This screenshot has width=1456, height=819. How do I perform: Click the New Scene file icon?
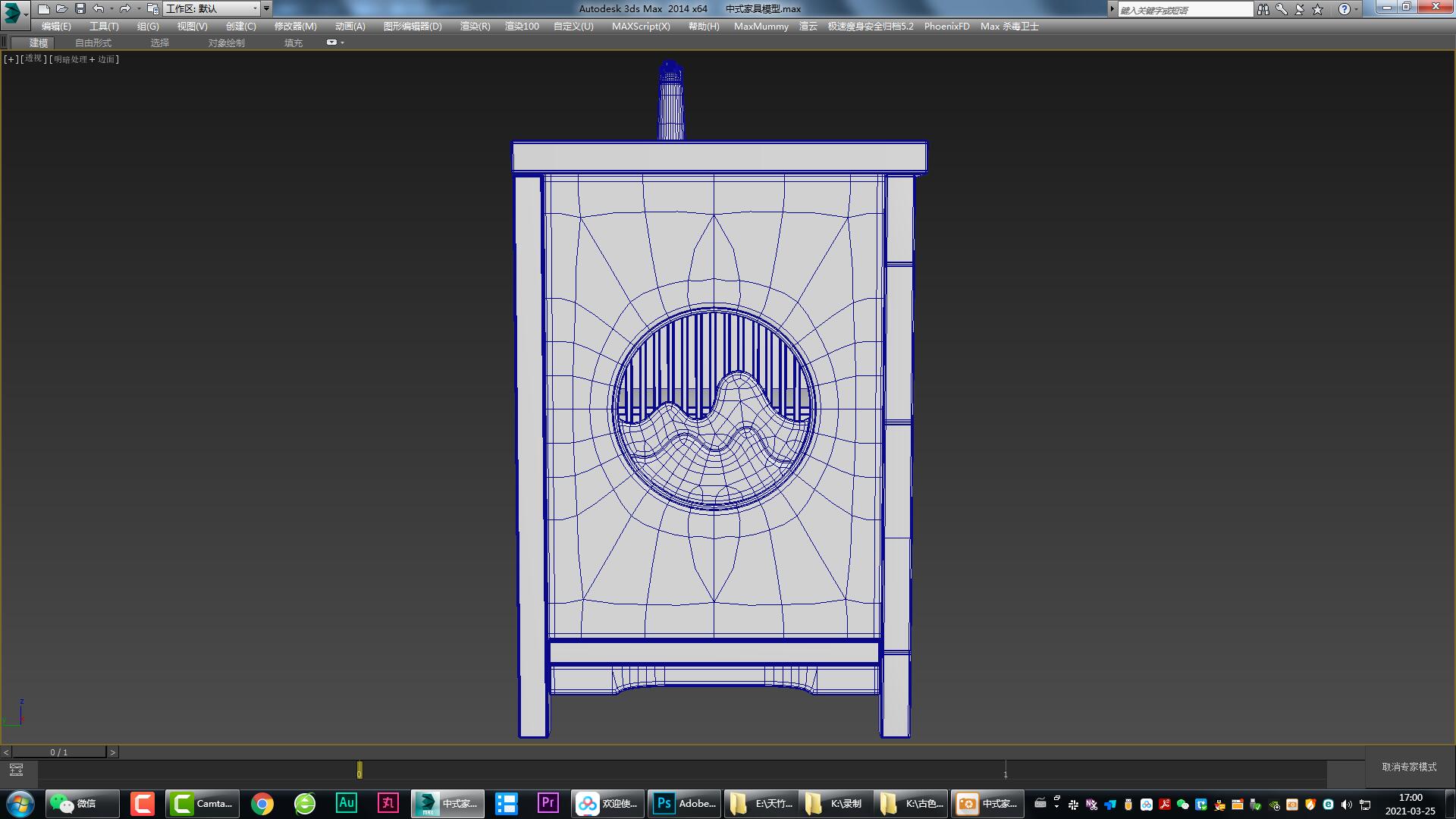pos(44,9)
